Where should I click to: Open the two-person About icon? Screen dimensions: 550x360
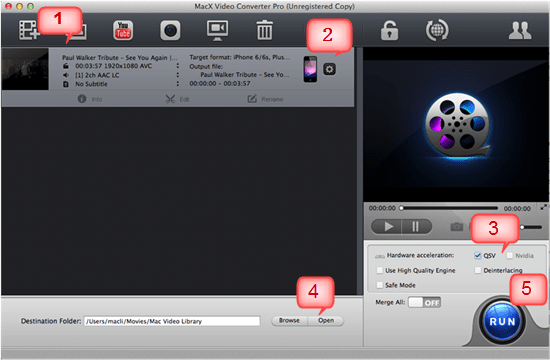[x=520, y=31]
